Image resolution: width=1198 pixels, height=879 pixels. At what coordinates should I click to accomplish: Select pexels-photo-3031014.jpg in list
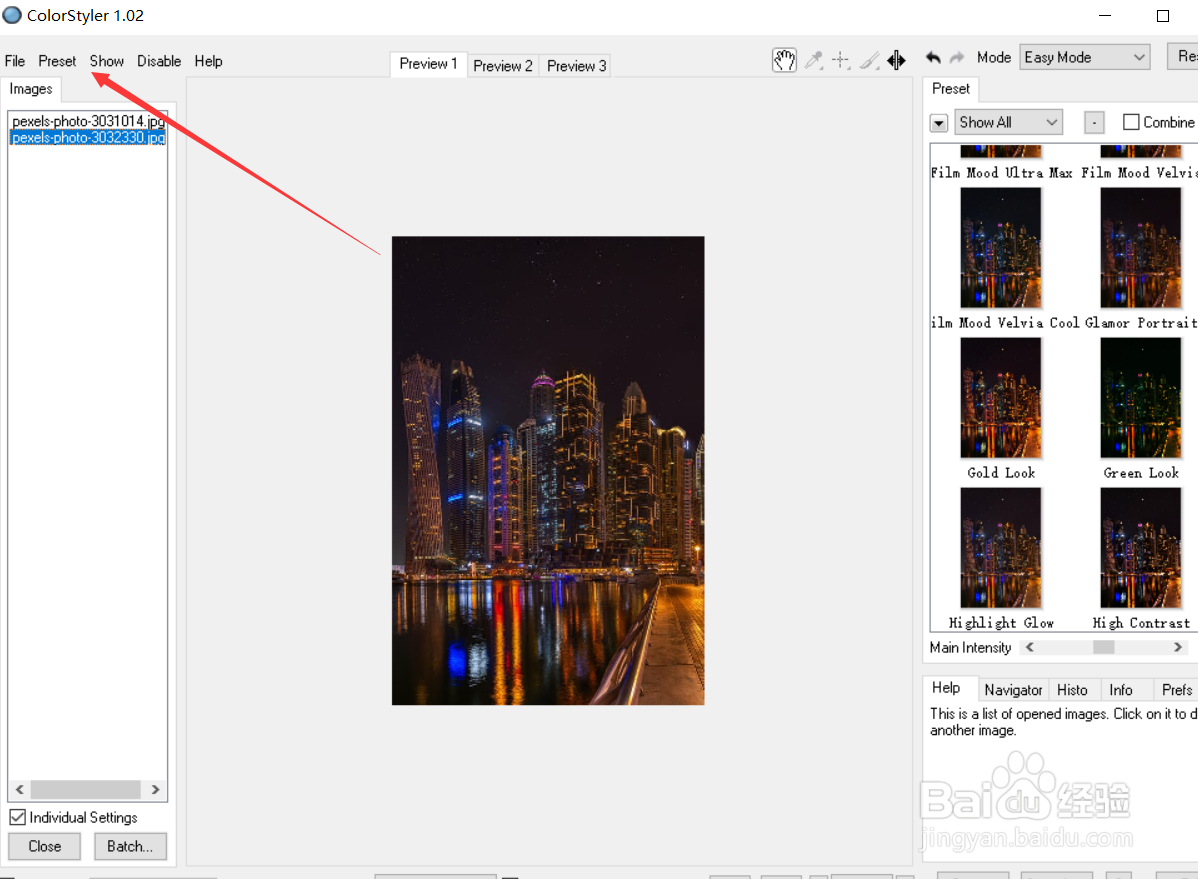88,121
